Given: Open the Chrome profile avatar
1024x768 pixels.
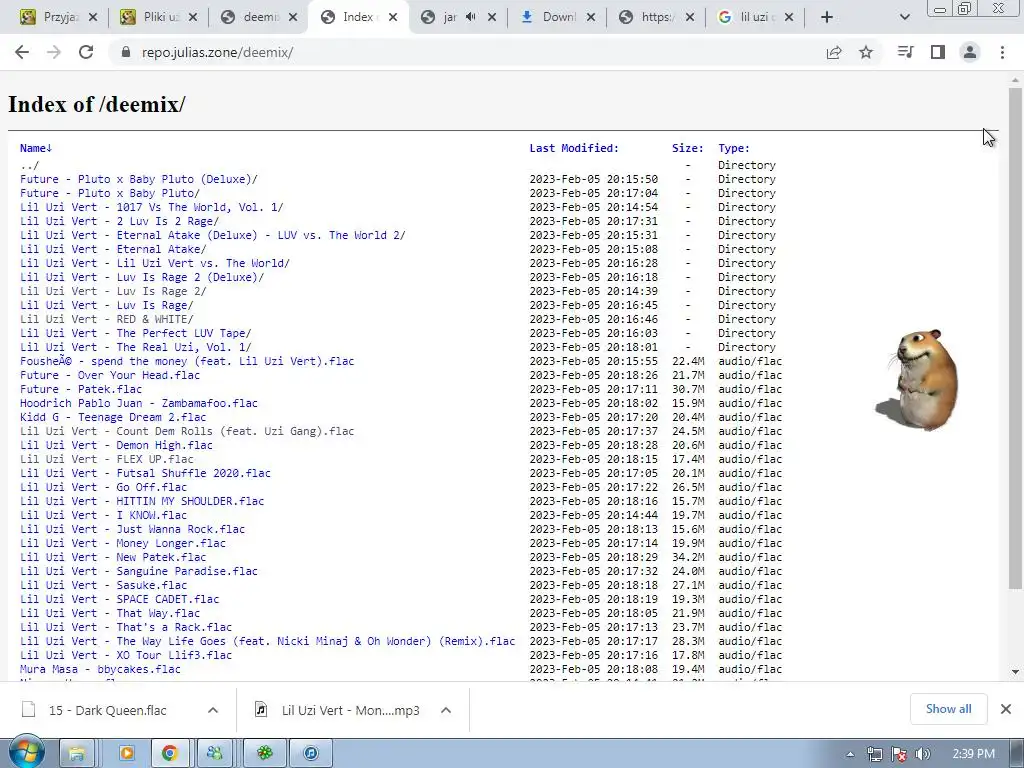Looking at the screenshot, I should pyautogui.click(x=970, y=52).
